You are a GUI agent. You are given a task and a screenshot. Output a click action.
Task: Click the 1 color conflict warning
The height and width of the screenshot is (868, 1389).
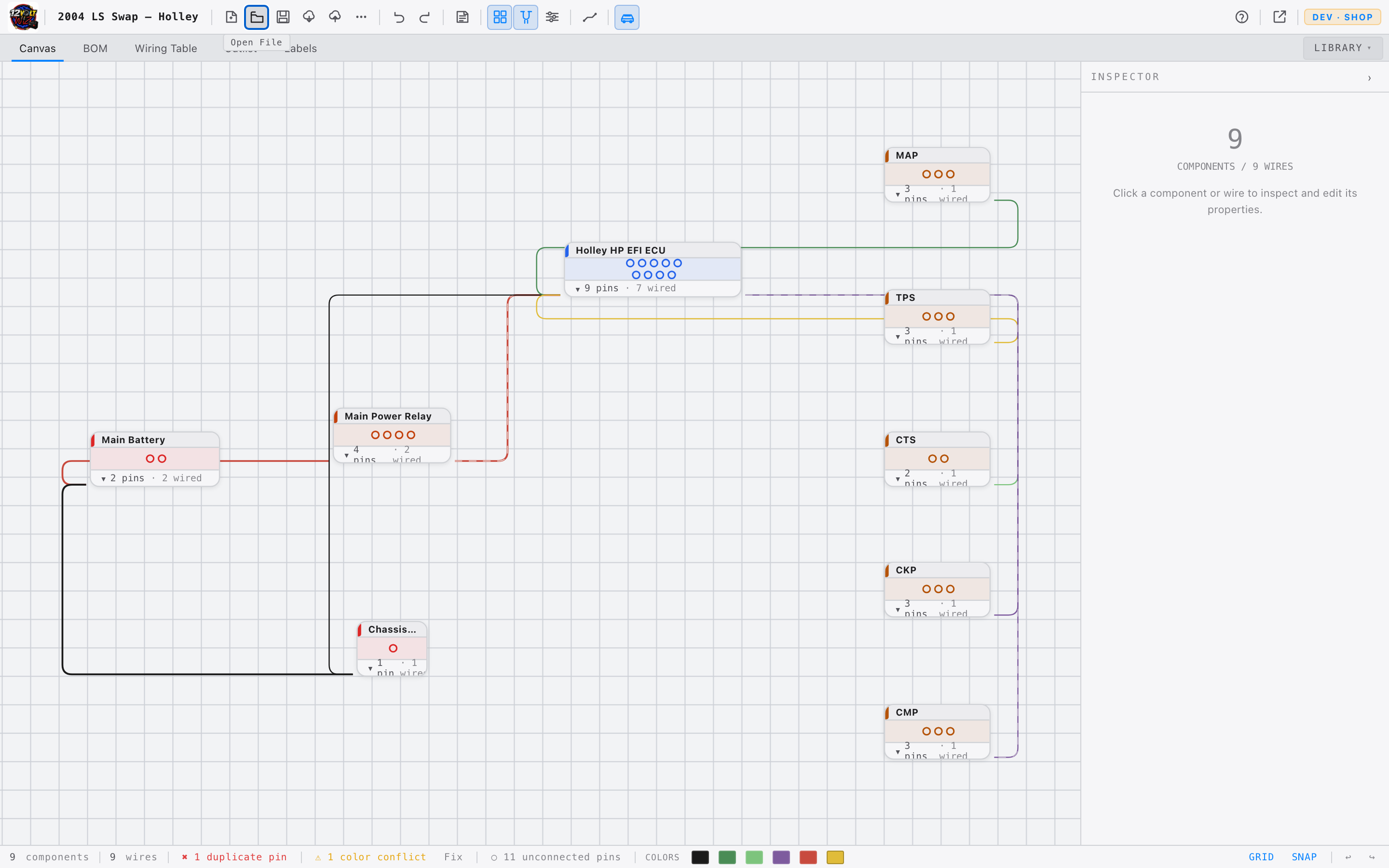(370, 856)
